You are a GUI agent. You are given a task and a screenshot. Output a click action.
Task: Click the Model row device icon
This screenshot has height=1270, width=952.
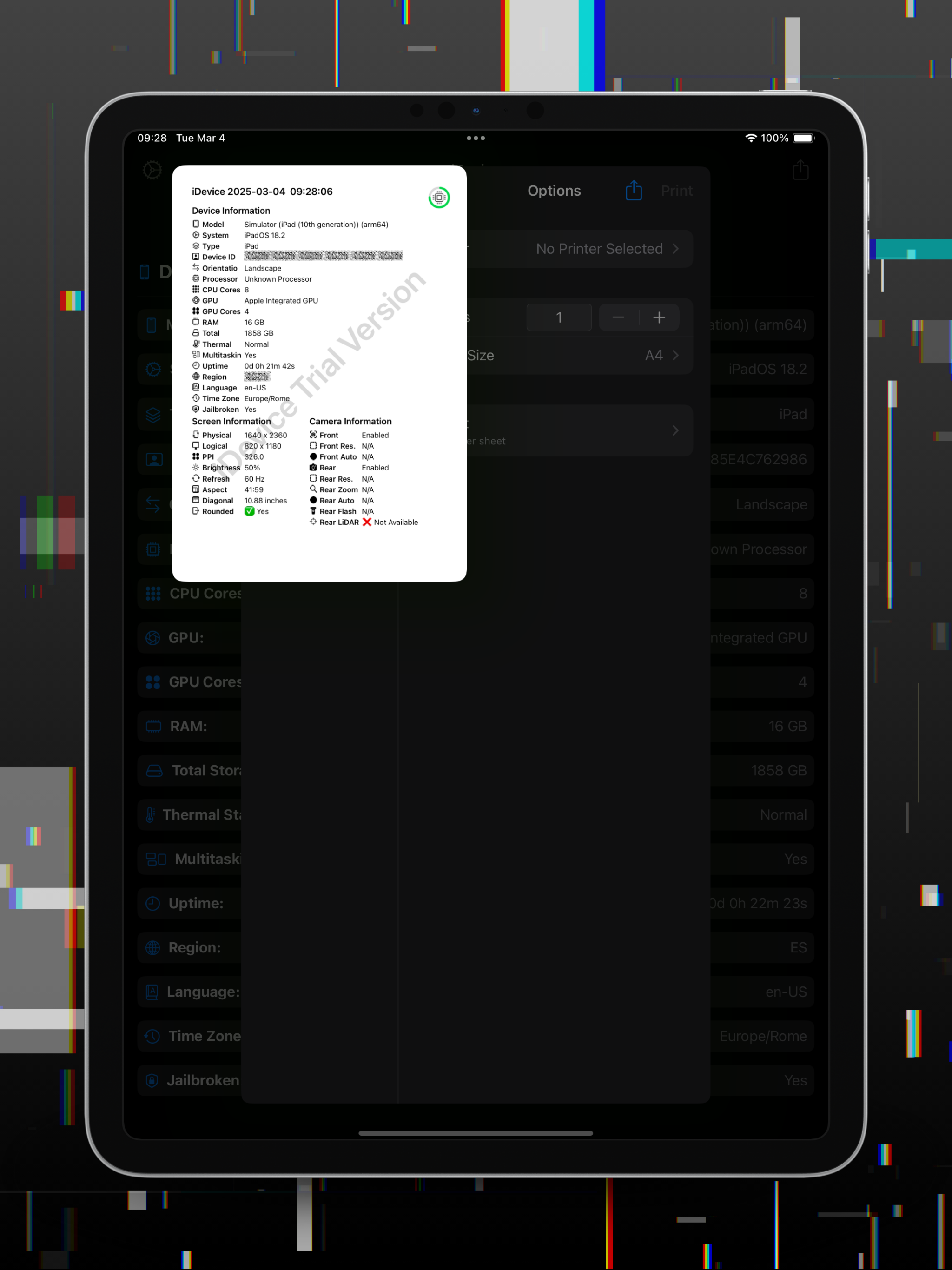152,325
